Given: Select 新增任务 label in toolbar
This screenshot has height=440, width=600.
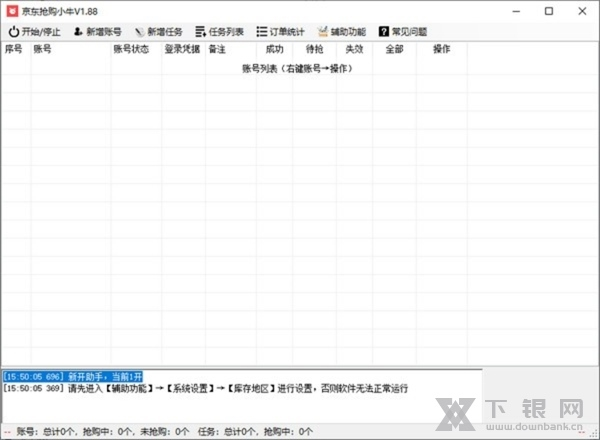Looking at the screenshot, I should [x=165, y=32].
